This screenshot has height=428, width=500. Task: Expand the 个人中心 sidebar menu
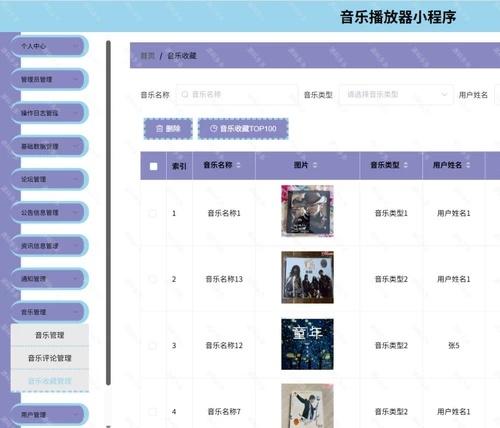tap(49, 46)
